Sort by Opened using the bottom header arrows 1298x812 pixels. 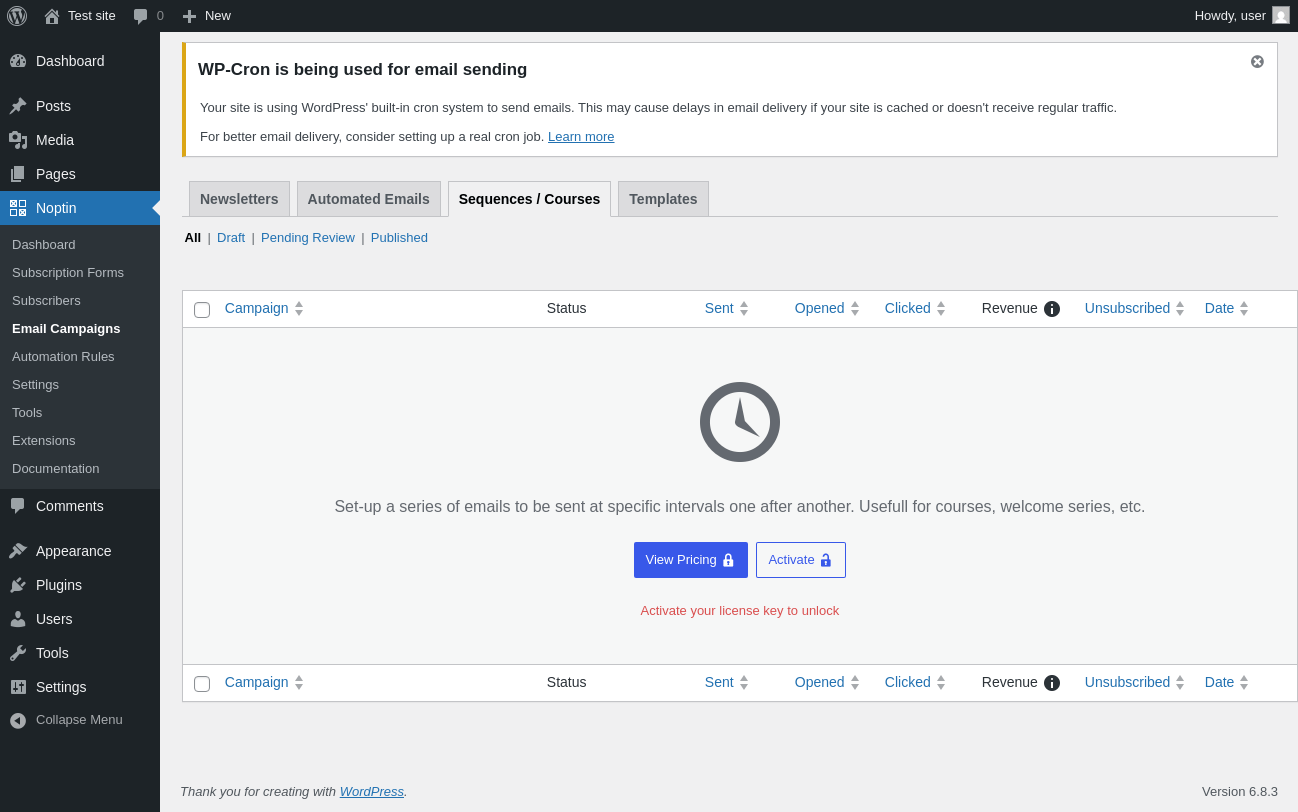click(x=855, y=683)
